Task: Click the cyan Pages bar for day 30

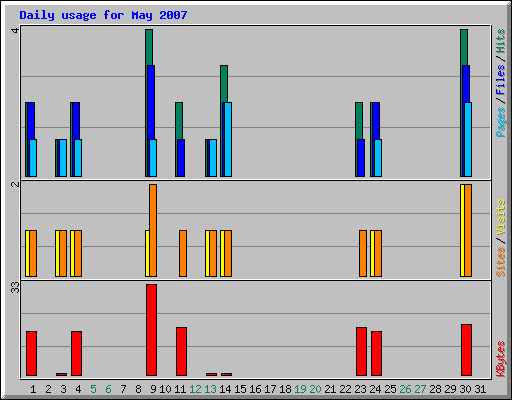Action: tap(468, 139)
